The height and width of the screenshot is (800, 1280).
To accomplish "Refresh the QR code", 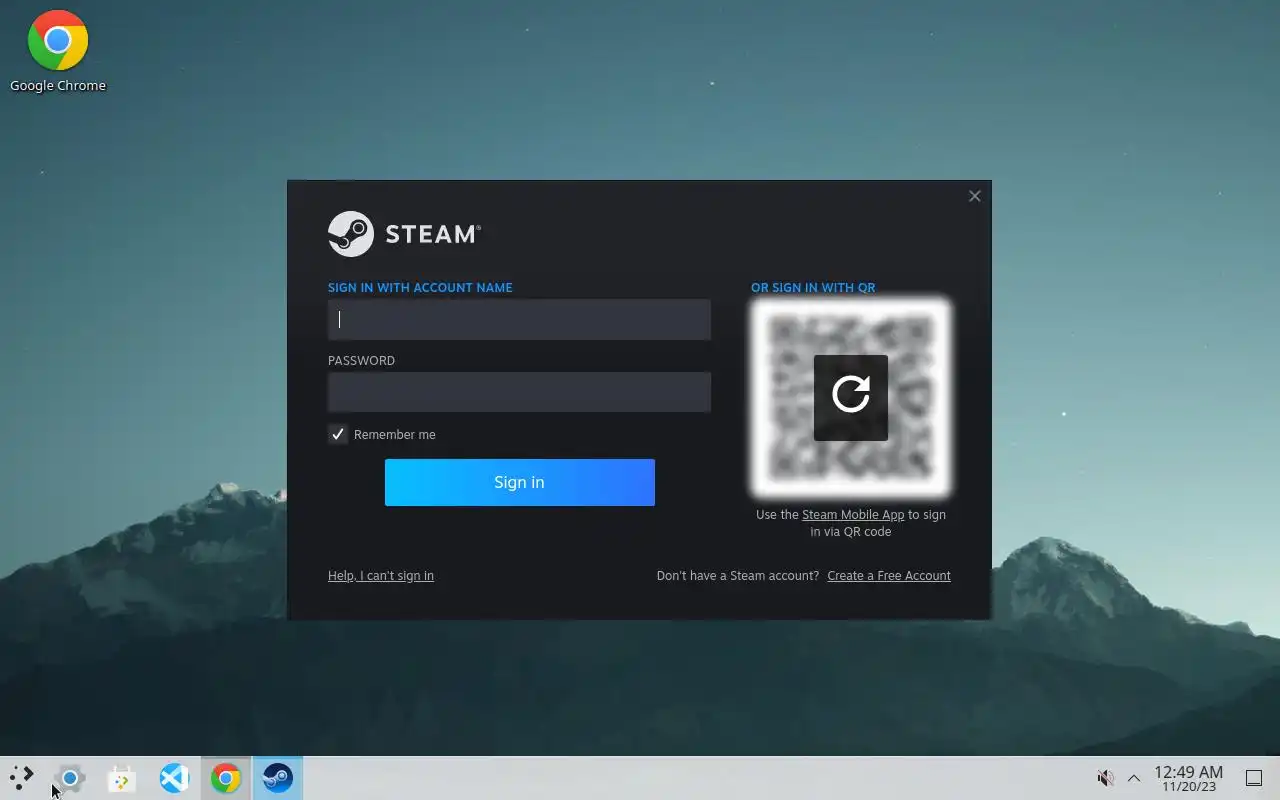I will 851,397.
